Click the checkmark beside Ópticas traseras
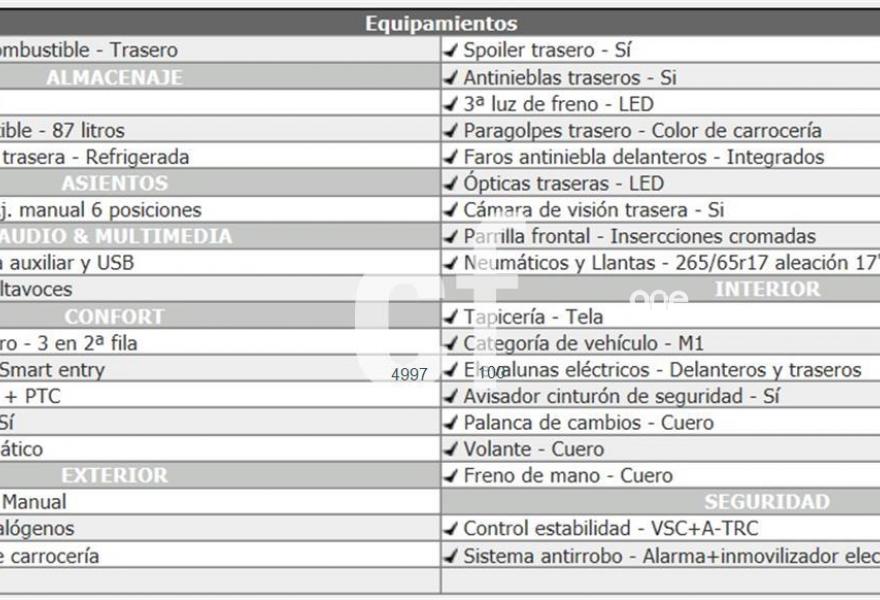 coord(452,183)
